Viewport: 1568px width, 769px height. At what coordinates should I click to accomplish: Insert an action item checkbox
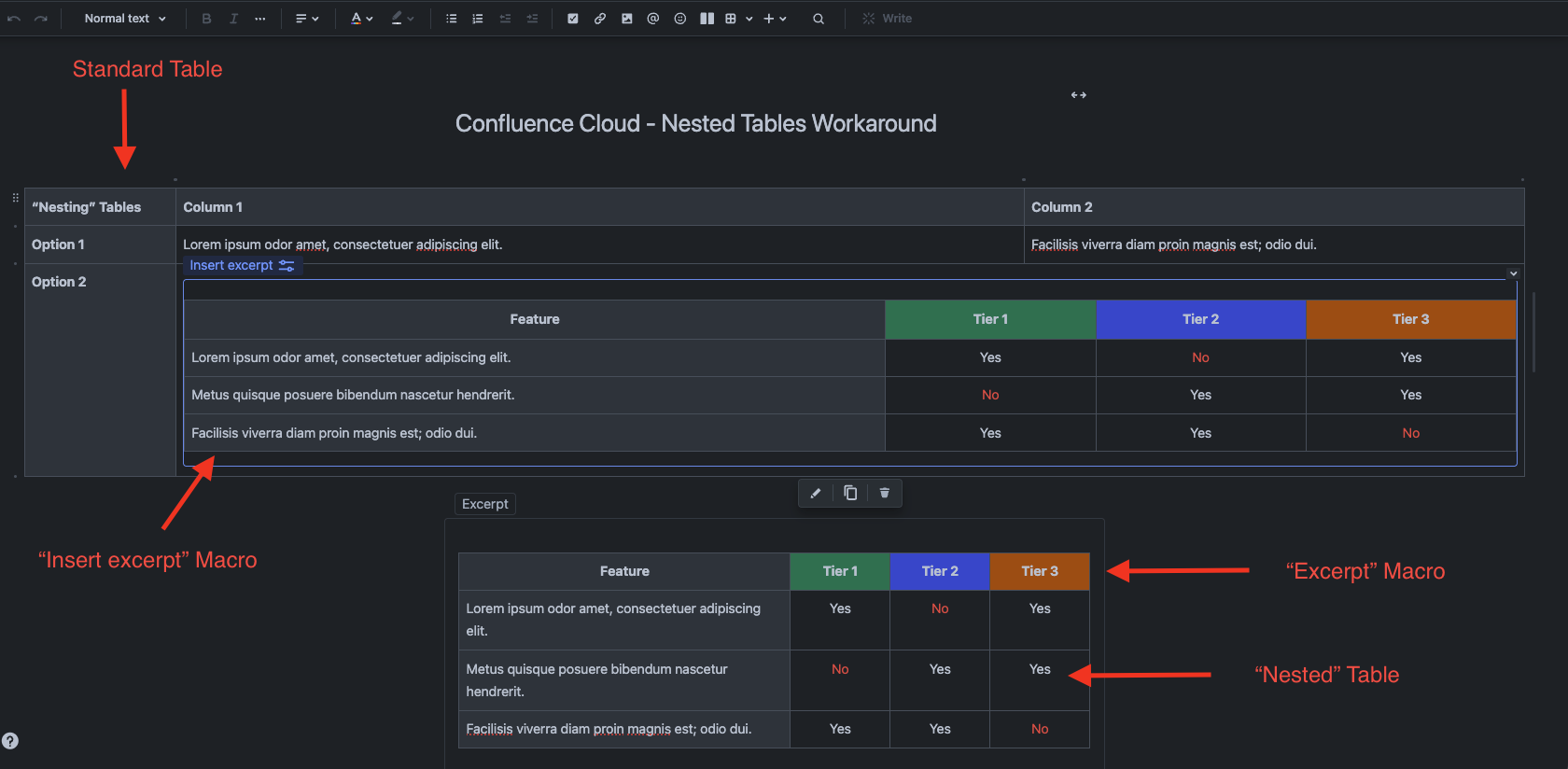(x=573, y=19)
